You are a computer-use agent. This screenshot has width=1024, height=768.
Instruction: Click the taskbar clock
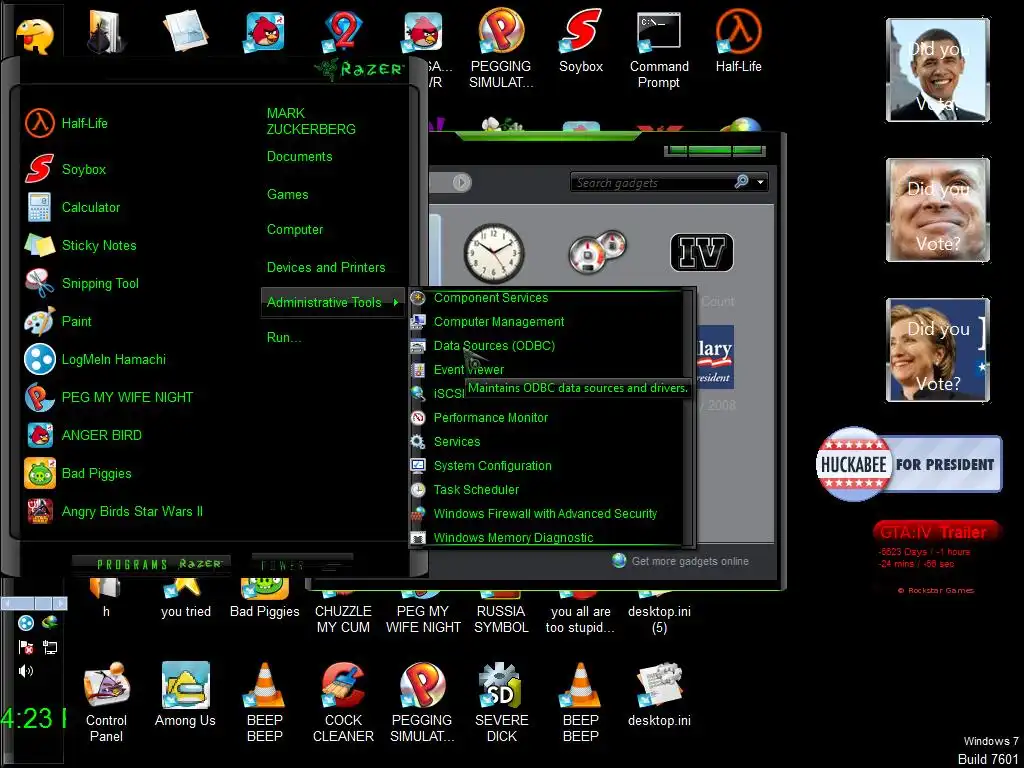33,718
